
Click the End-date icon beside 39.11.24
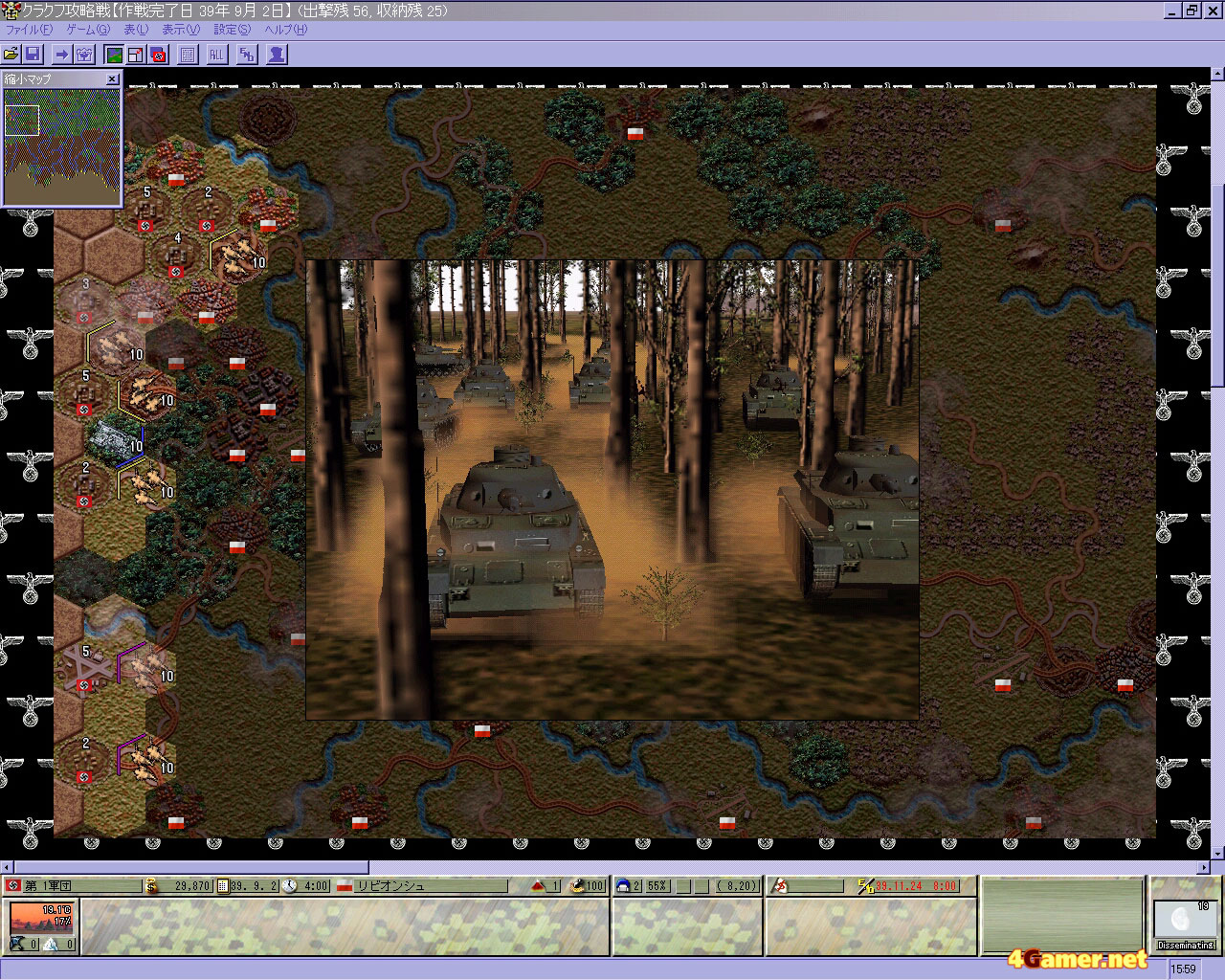click(867, 885)
